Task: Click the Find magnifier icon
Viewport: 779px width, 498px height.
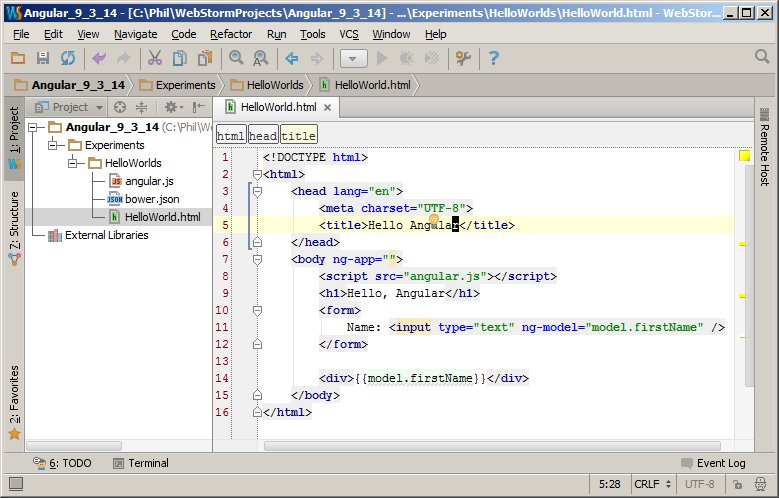Action: coord(235,59)
